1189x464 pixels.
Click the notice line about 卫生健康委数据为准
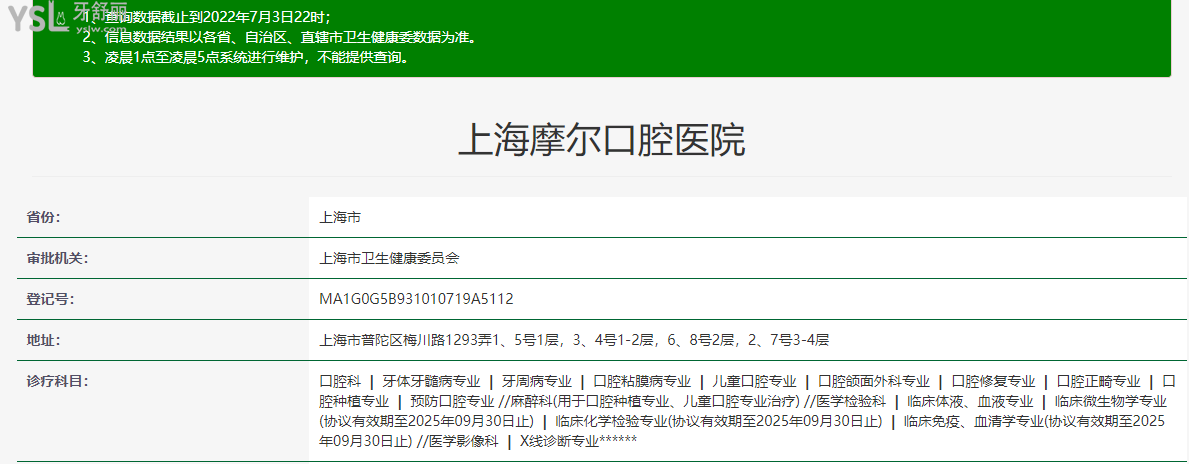[280, 36]
